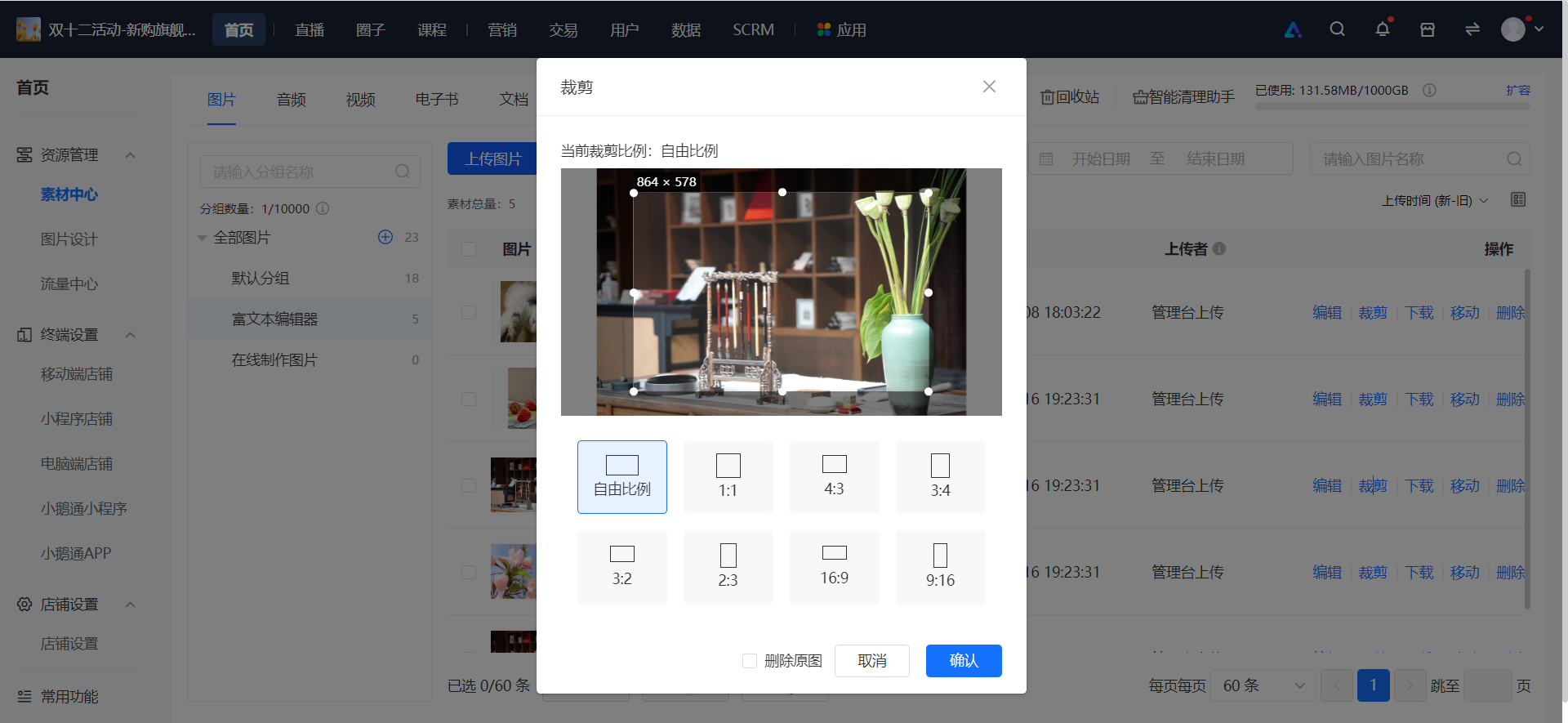The height and width of the screenshot is (723, 1568).
Task: Click the search icon in the top bar
Action: (1337, 29)
